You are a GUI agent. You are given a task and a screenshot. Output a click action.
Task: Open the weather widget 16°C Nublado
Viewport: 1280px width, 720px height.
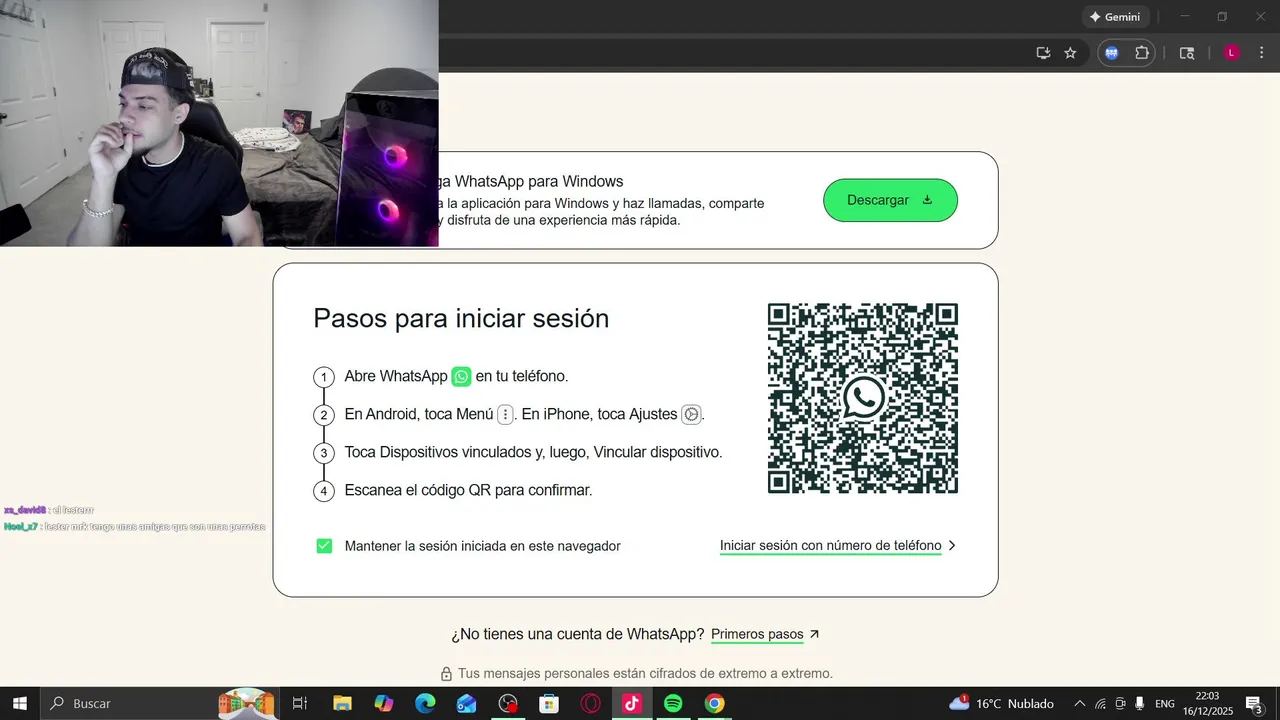tap(1004, 703)
